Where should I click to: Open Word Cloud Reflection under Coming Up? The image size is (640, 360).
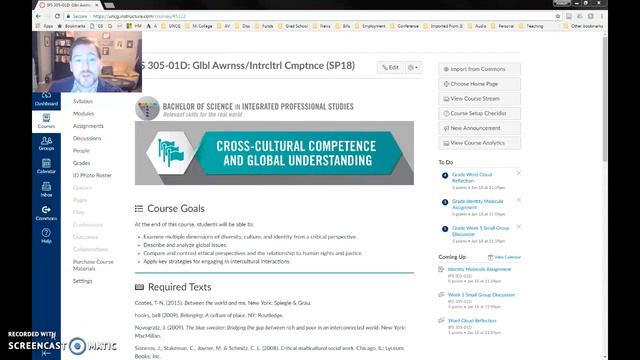pyautogui.click(x=472, y=320)
